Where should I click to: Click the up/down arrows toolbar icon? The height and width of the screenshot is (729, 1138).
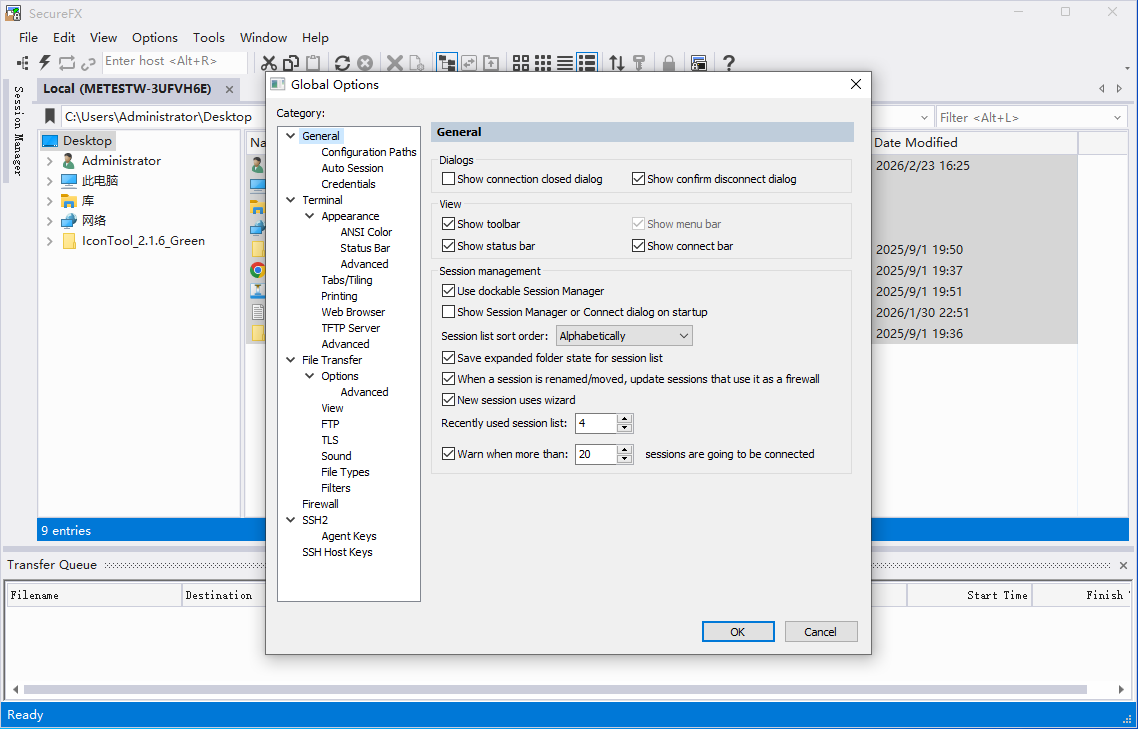[616, 63]
